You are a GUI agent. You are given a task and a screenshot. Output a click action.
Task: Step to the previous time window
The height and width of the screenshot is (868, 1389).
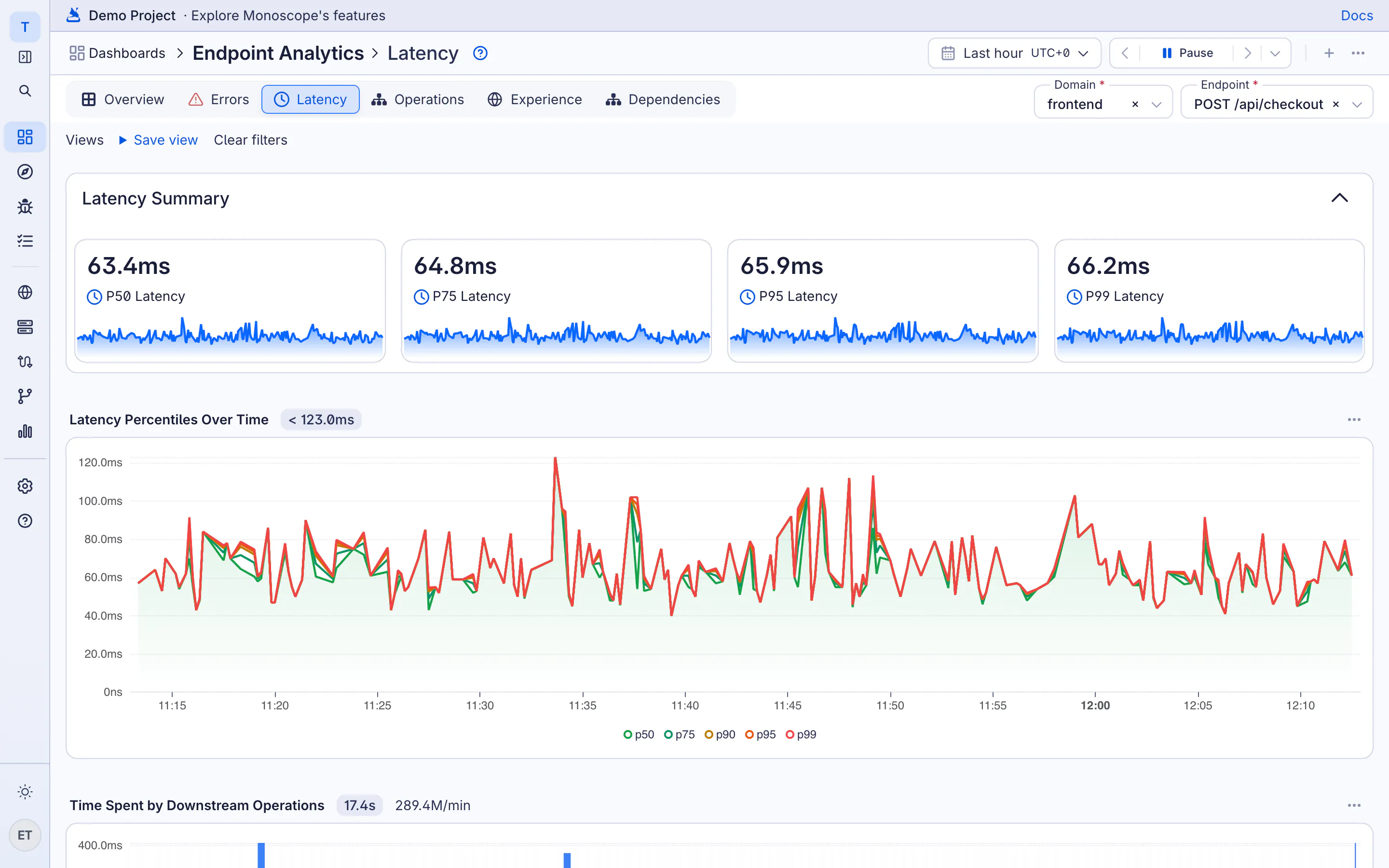pyautogui.click(x=1124, y=54)
